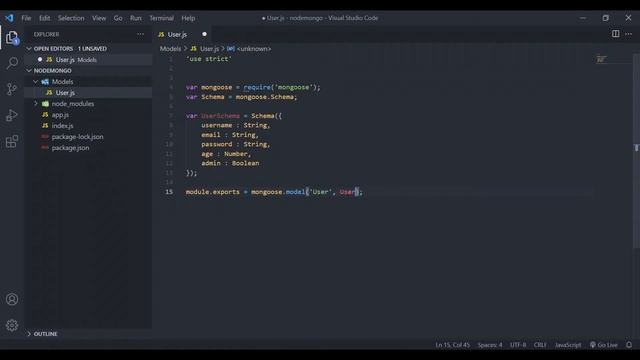Click Go Live in status bar

click(604, 345)
